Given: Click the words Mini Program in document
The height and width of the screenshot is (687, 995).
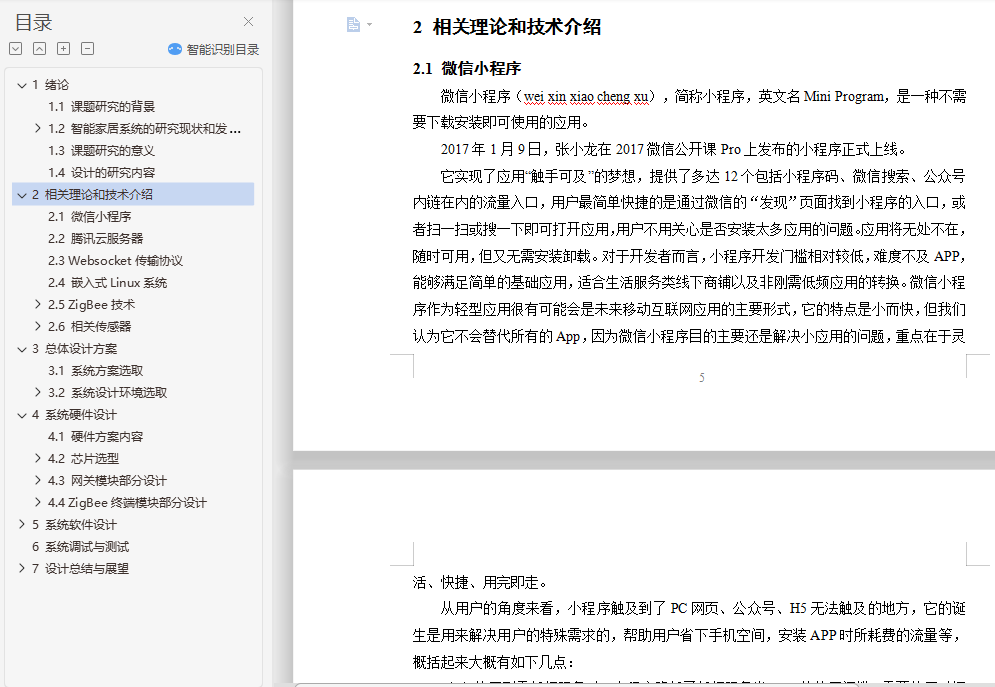Looking at the screenshot, I should click(x=843, y=96).
